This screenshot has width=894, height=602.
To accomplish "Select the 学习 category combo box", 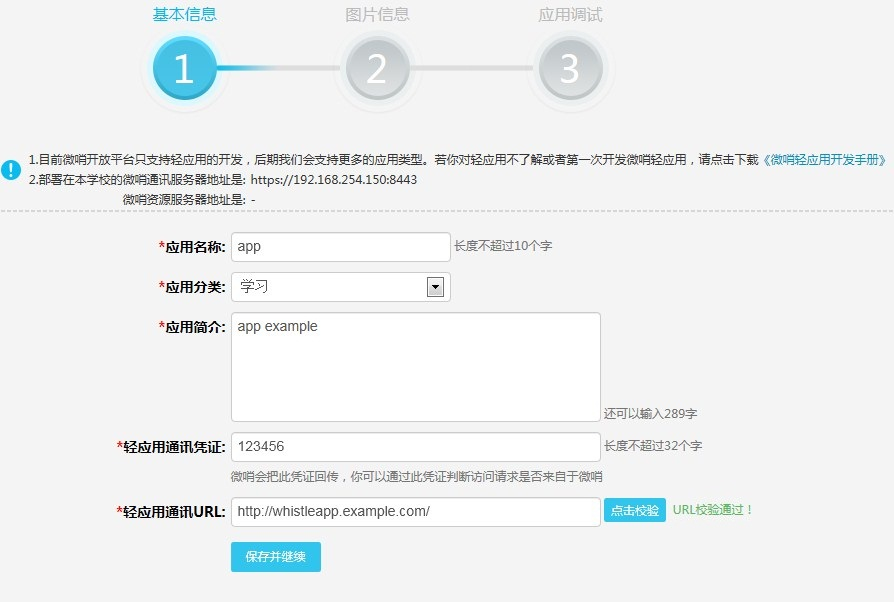I will (x=330, y=287).
